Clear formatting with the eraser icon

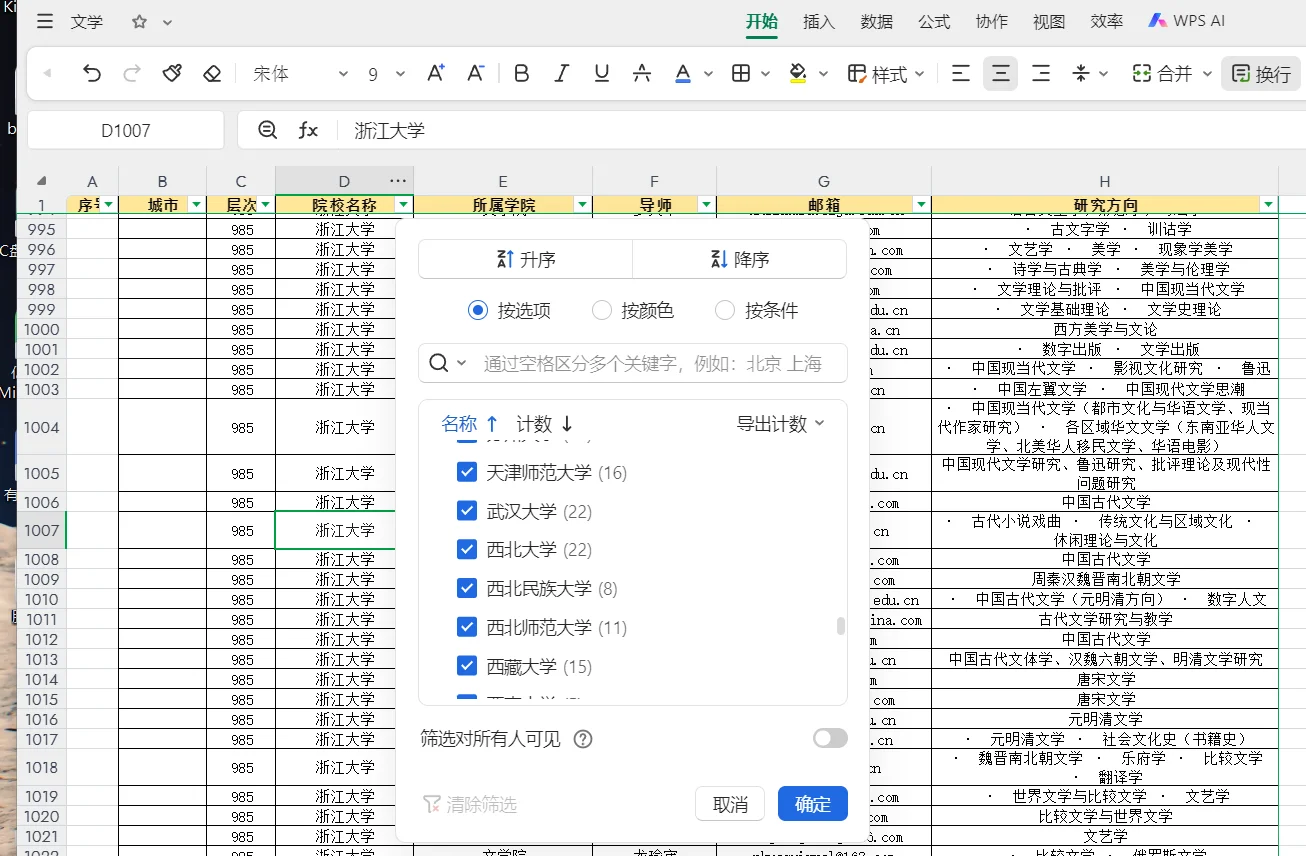[x=211, y=73]
